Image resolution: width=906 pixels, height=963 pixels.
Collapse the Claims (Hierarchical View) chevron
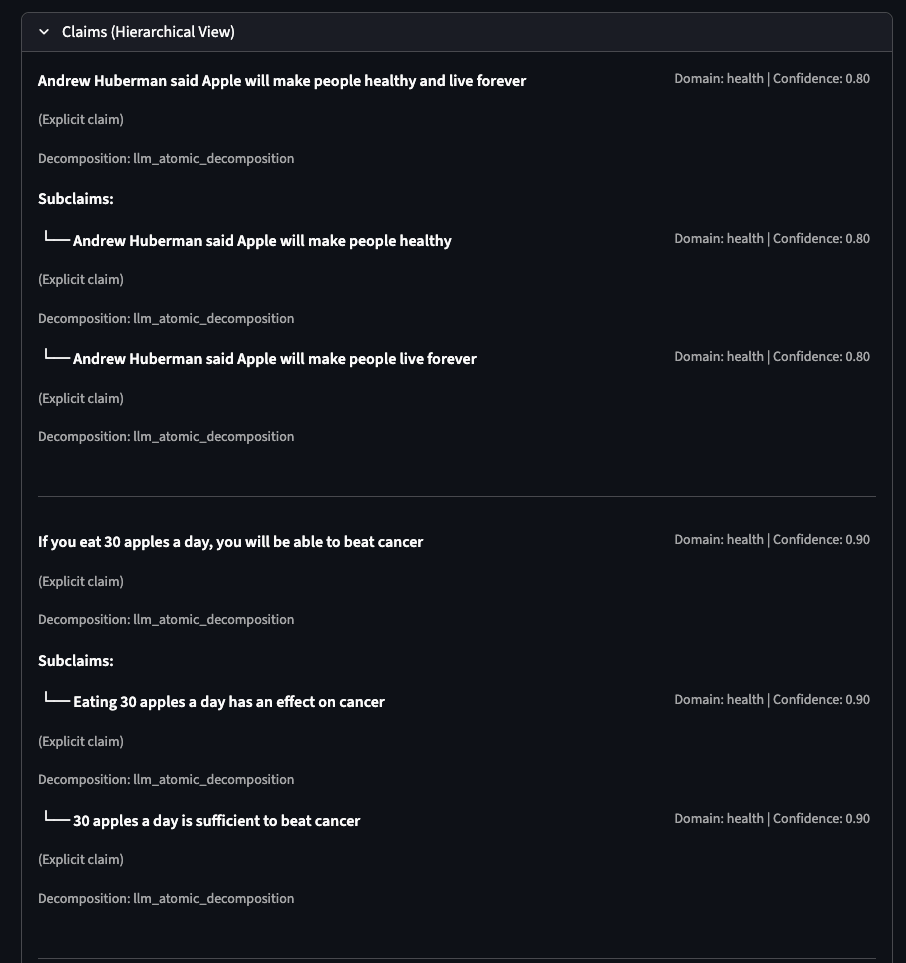coord(44,32)
